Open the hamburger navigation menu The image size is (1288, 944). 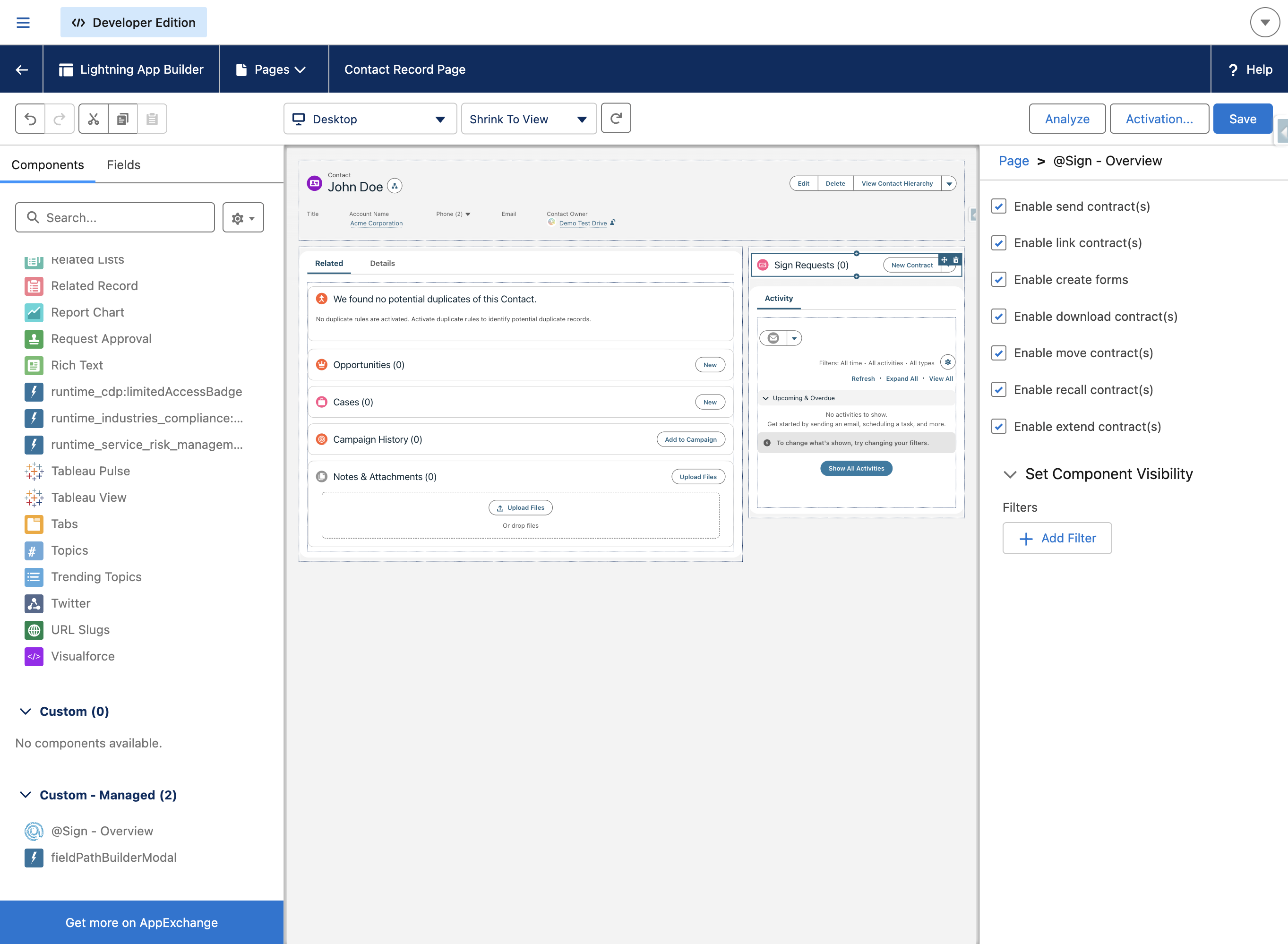point(23,23)
